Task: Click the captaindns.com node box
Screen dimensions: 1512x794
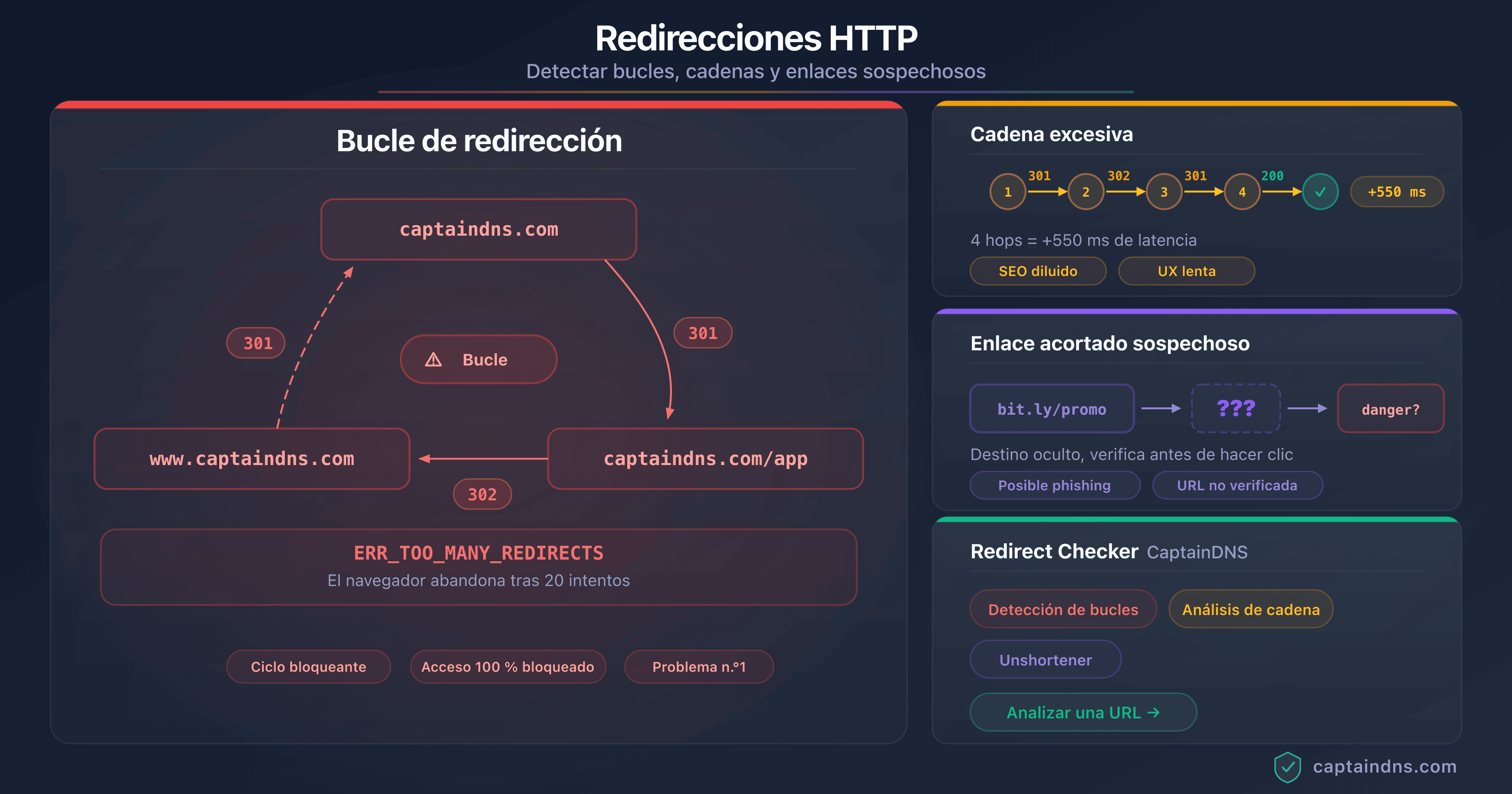Action: tap(478, 229)
